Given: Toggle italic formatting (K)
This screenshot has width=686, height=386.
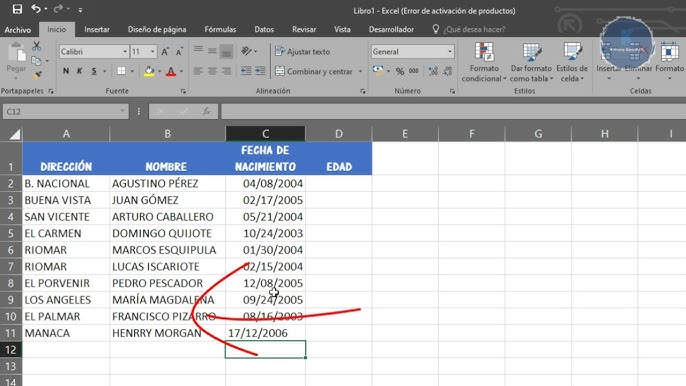Looking at the screenshot, I should coord(80,71).
